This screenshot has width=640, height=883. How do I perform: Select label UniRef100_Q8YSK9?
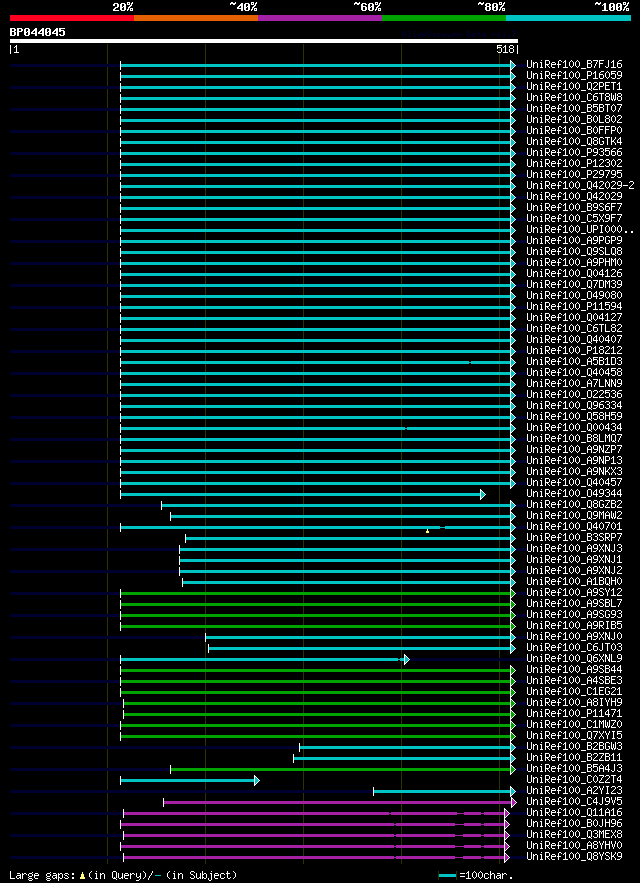point(574,855)
